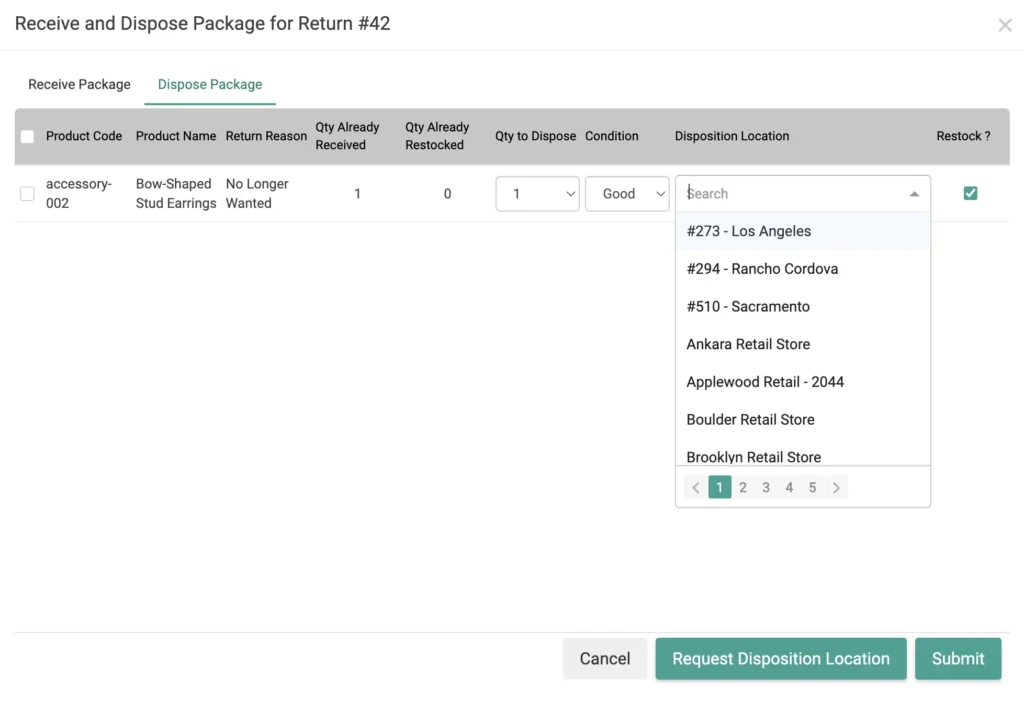Screen dimensions: 1024x710
Task: Uncheck the Restock checkbox
Action: pos(970,193)
